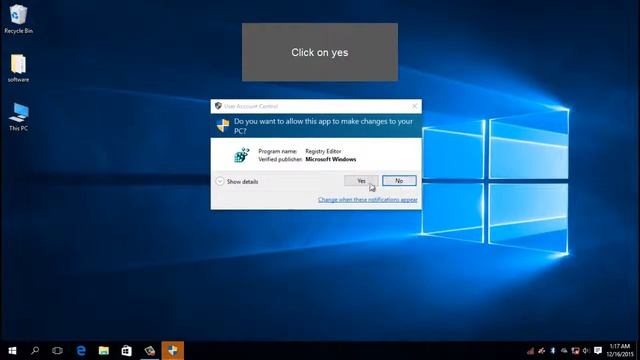Click the 'Microsoft Windows' publisher text

[331, 159]
